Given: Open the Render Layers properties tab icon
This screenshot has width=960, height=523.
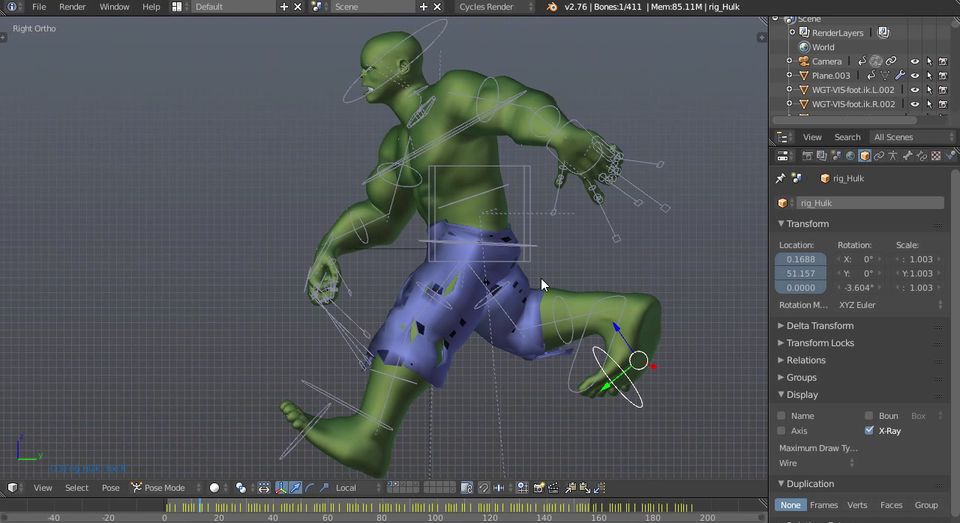Looking at the screenshot, I should point(822,156).
